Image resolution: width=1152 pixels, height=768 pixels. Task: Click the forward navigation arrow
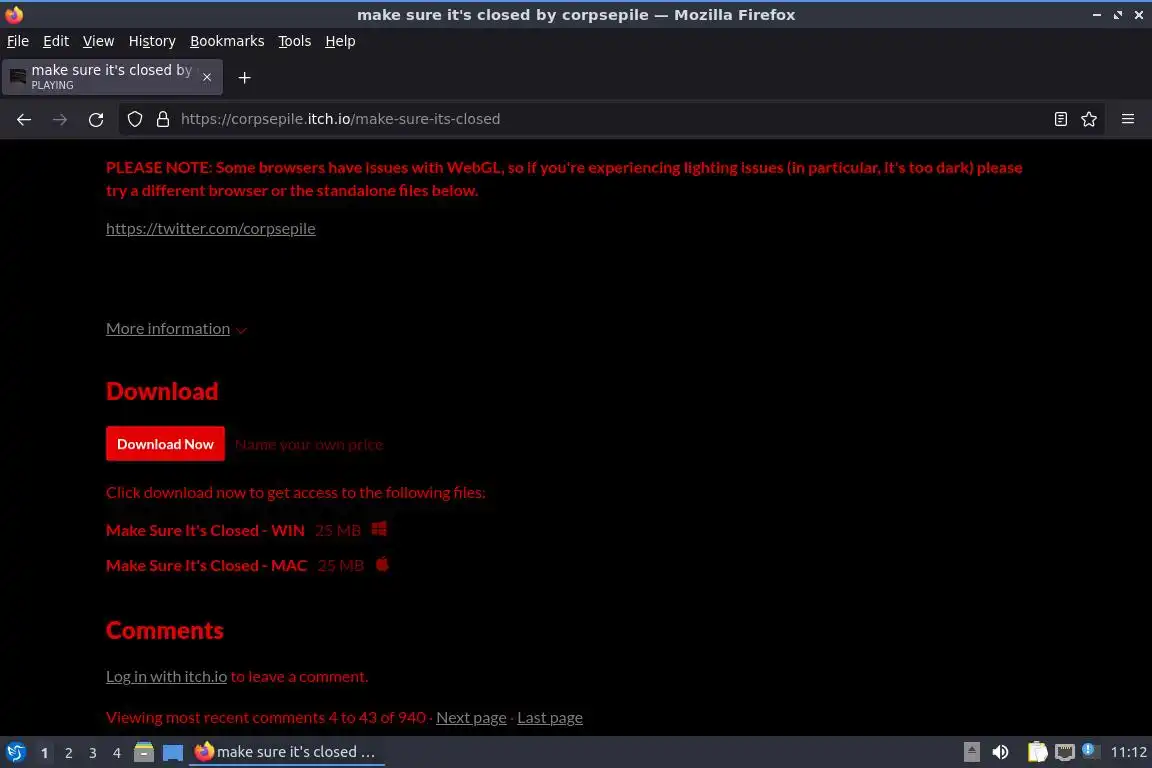click(x=60, y=119)
